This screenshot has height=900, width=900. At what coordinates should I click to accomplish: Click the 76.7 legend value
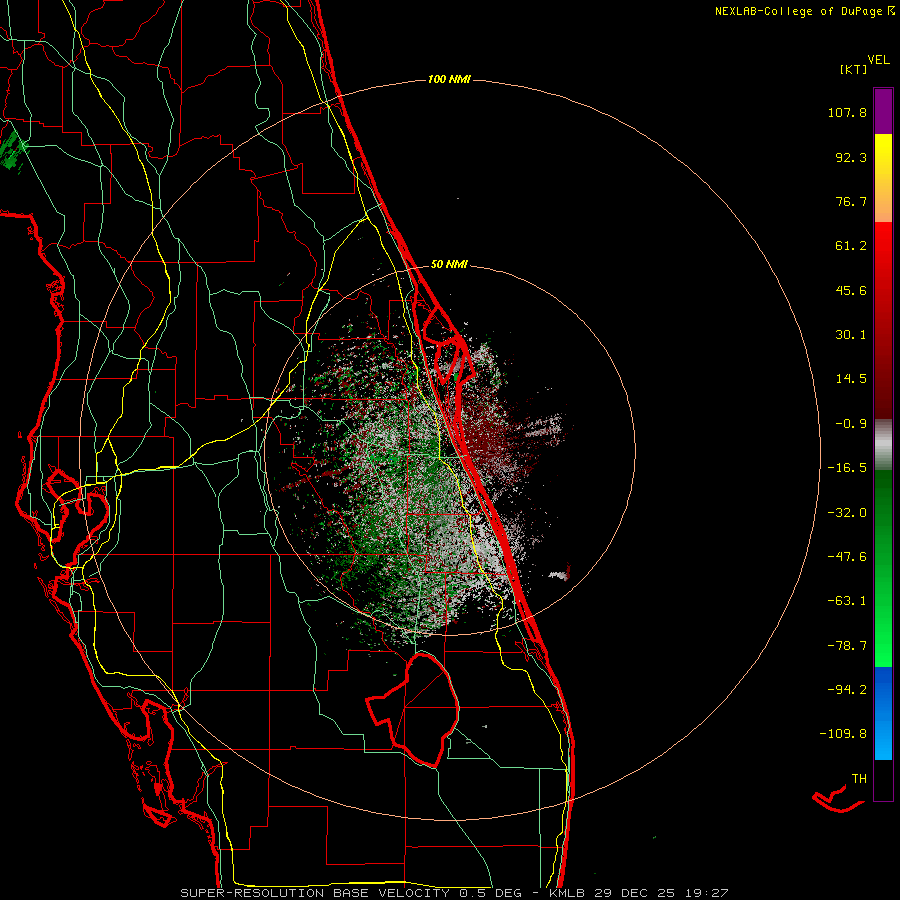[851, 201]
